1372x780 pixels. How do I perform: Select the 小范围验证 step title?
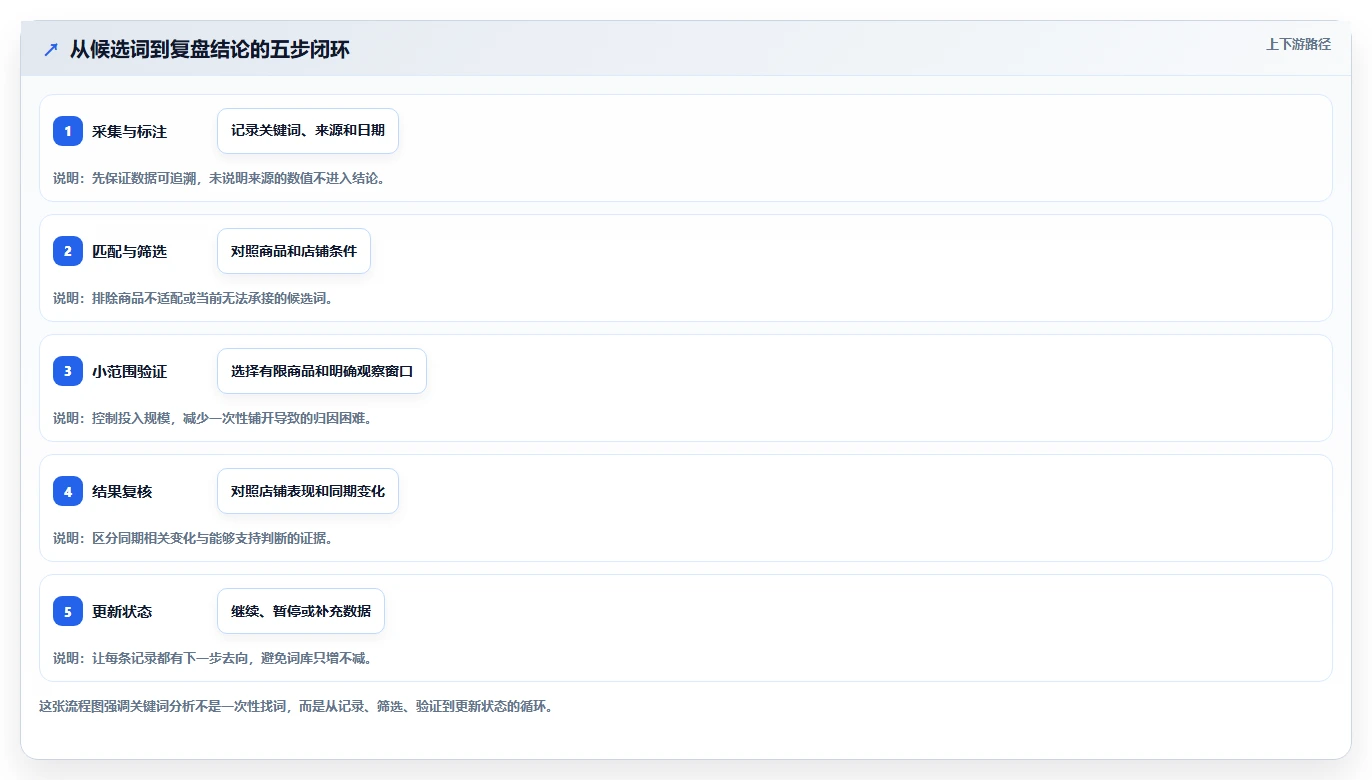[129, 372]
